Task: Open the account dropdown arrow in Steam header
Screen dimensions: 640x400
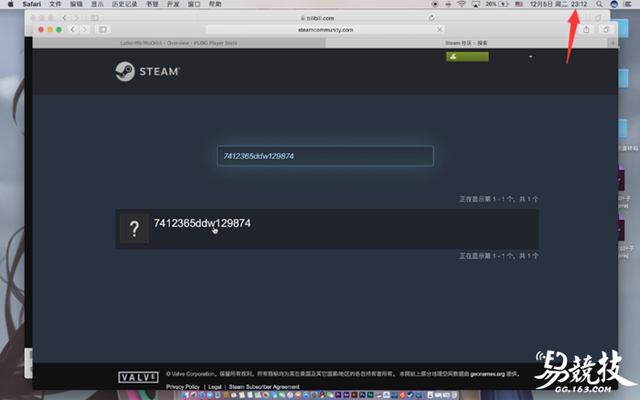Action: point(531,57)
